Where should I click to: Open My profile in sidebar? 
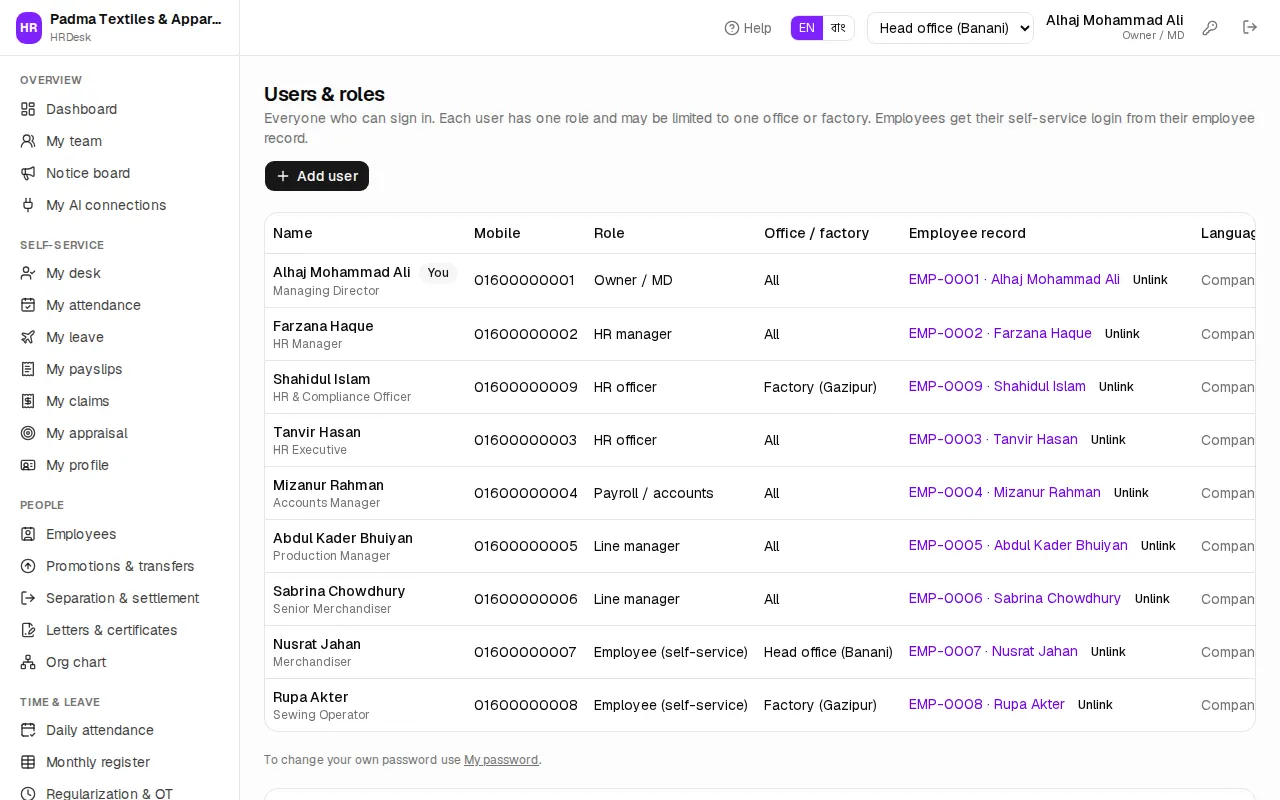point(120,465)
